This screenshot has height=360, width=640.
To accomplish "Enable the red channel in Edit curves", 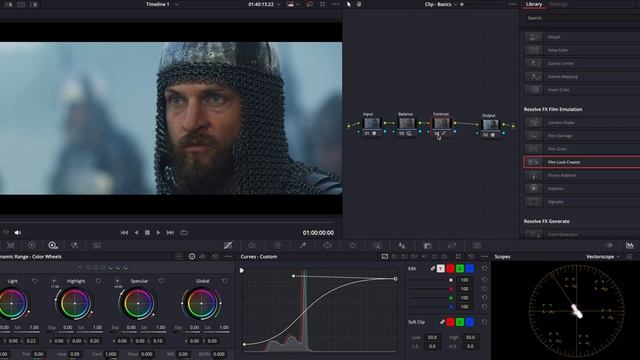I will [450, 269].
